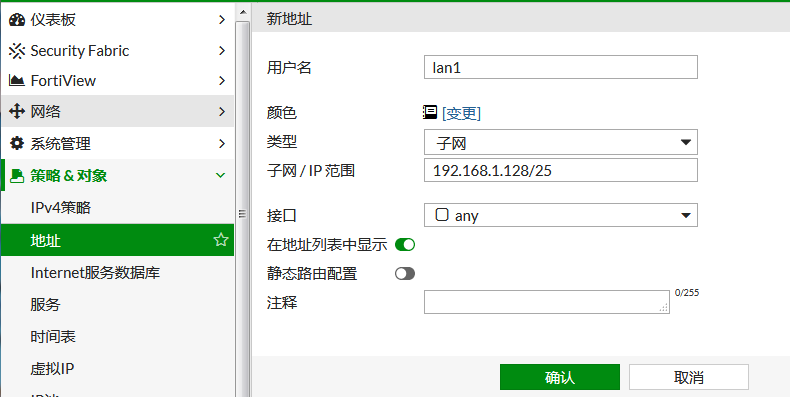Click the 用户名 input field
The width and height of the screenshot is (790, 397).
point(561,67)
